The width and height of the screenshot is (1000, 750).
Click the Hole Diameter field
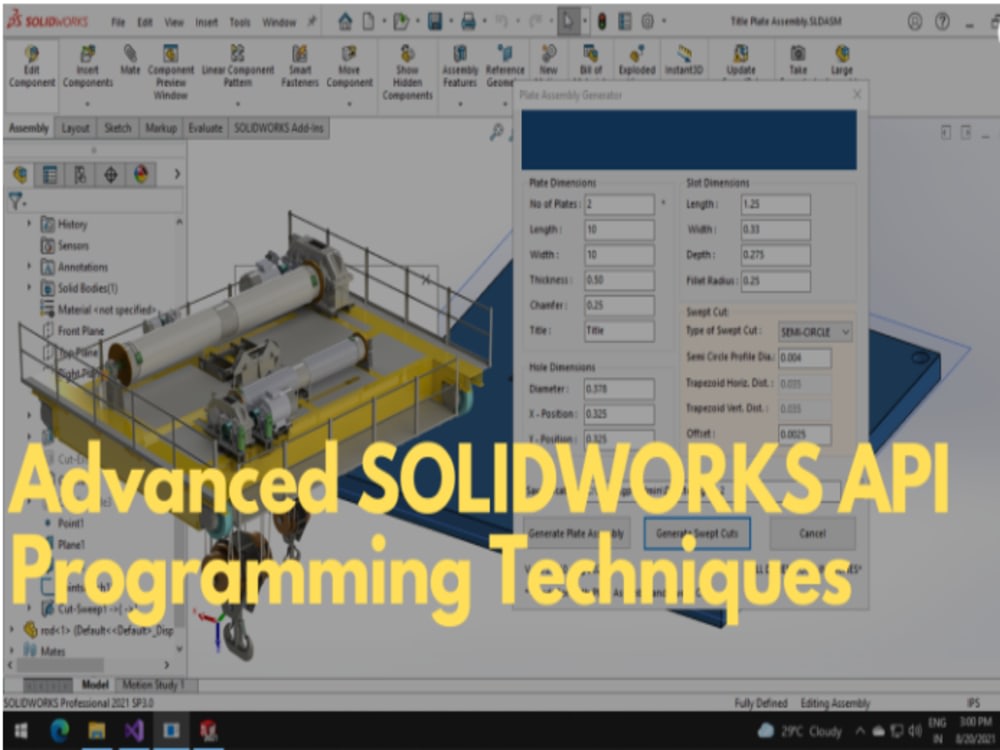click(x=619, y=388)
